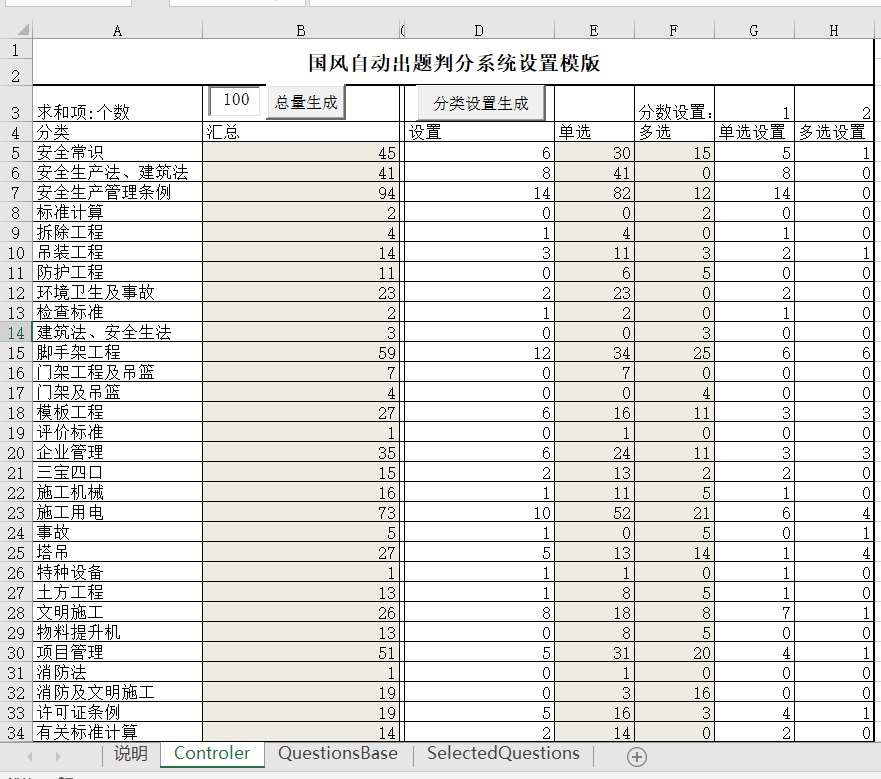Select column F header
The height and width of the screenshot is (779, 881).
[x=674, y=30]
